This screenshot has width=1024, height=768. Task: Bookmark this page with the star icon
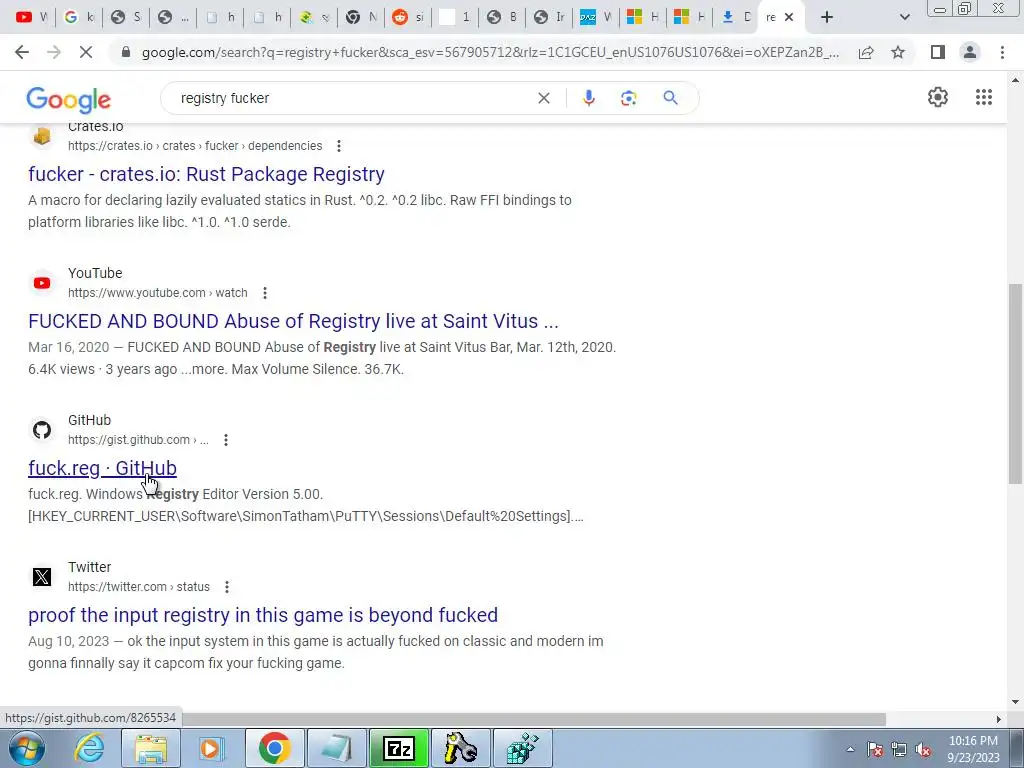pos(898,52)
